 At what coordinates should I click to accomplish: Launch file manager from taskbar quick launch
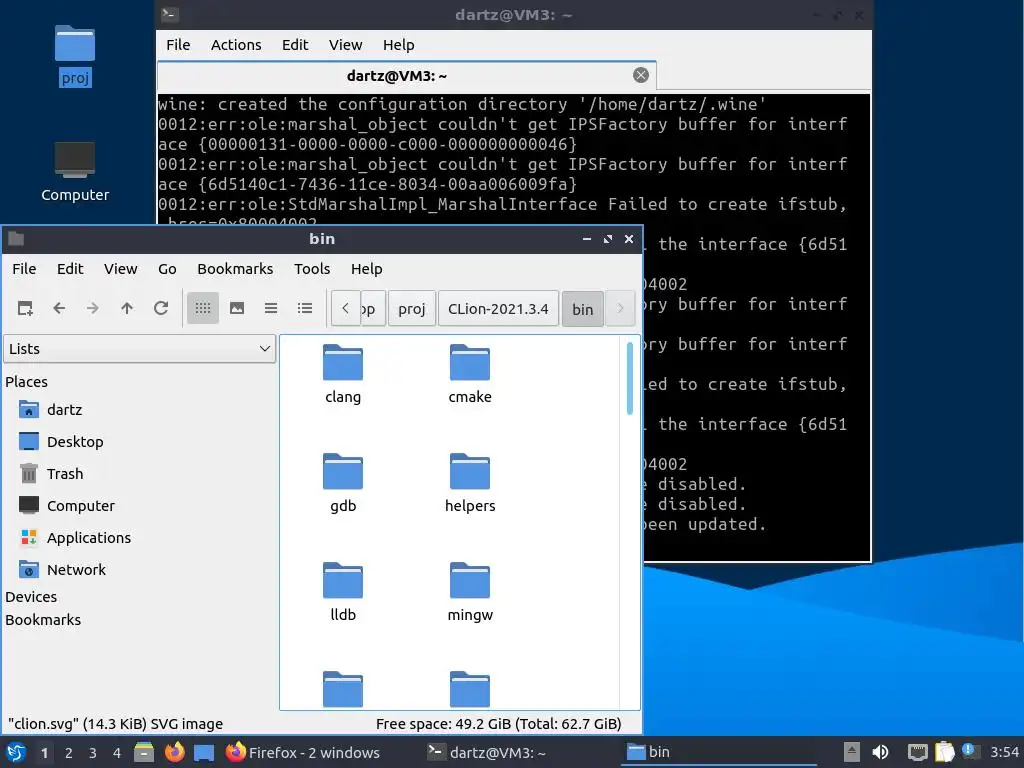pyautogui.click(x=144, y=752)
